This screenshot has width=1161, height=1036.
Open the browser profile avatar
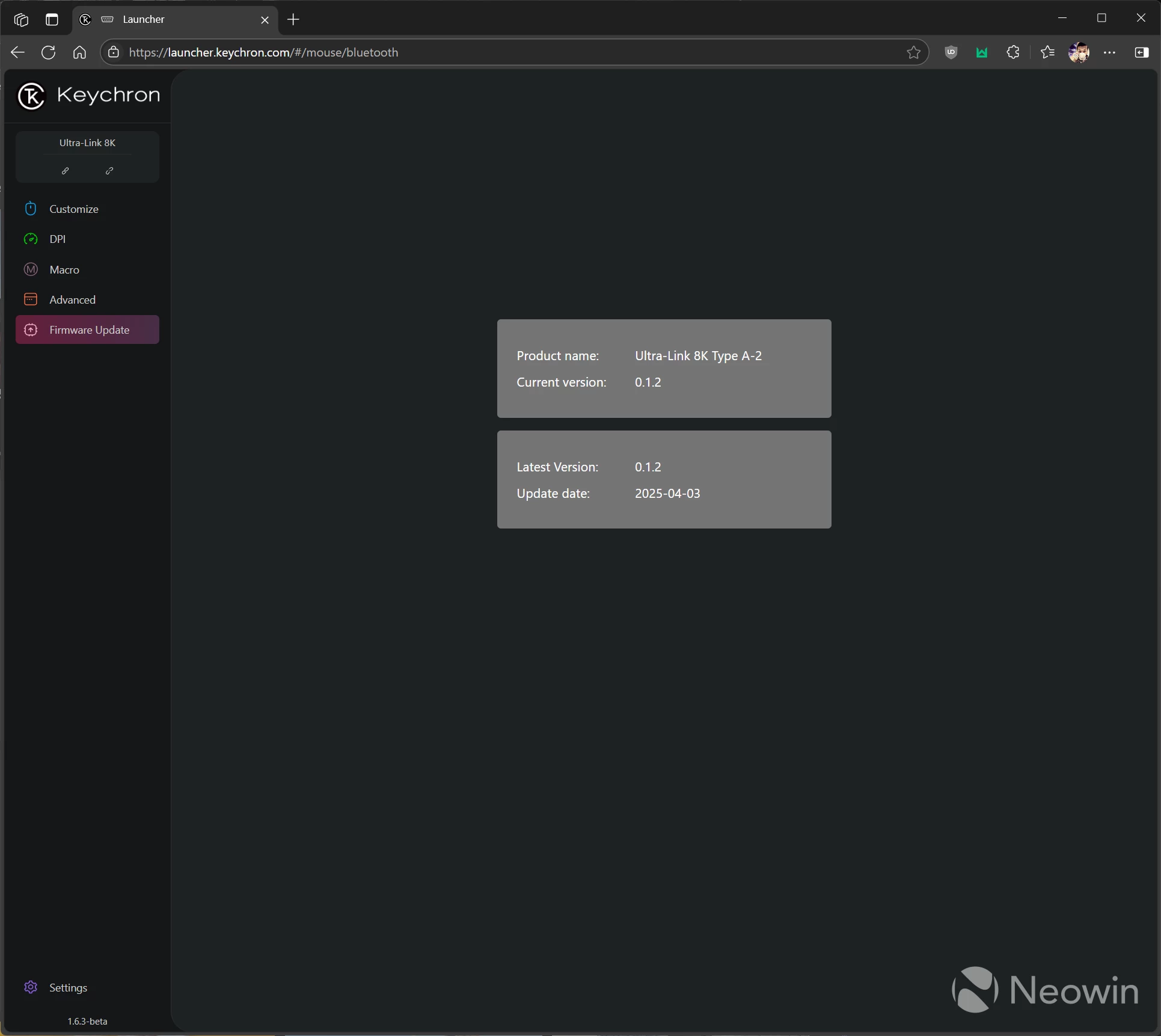click(1079, 52)
